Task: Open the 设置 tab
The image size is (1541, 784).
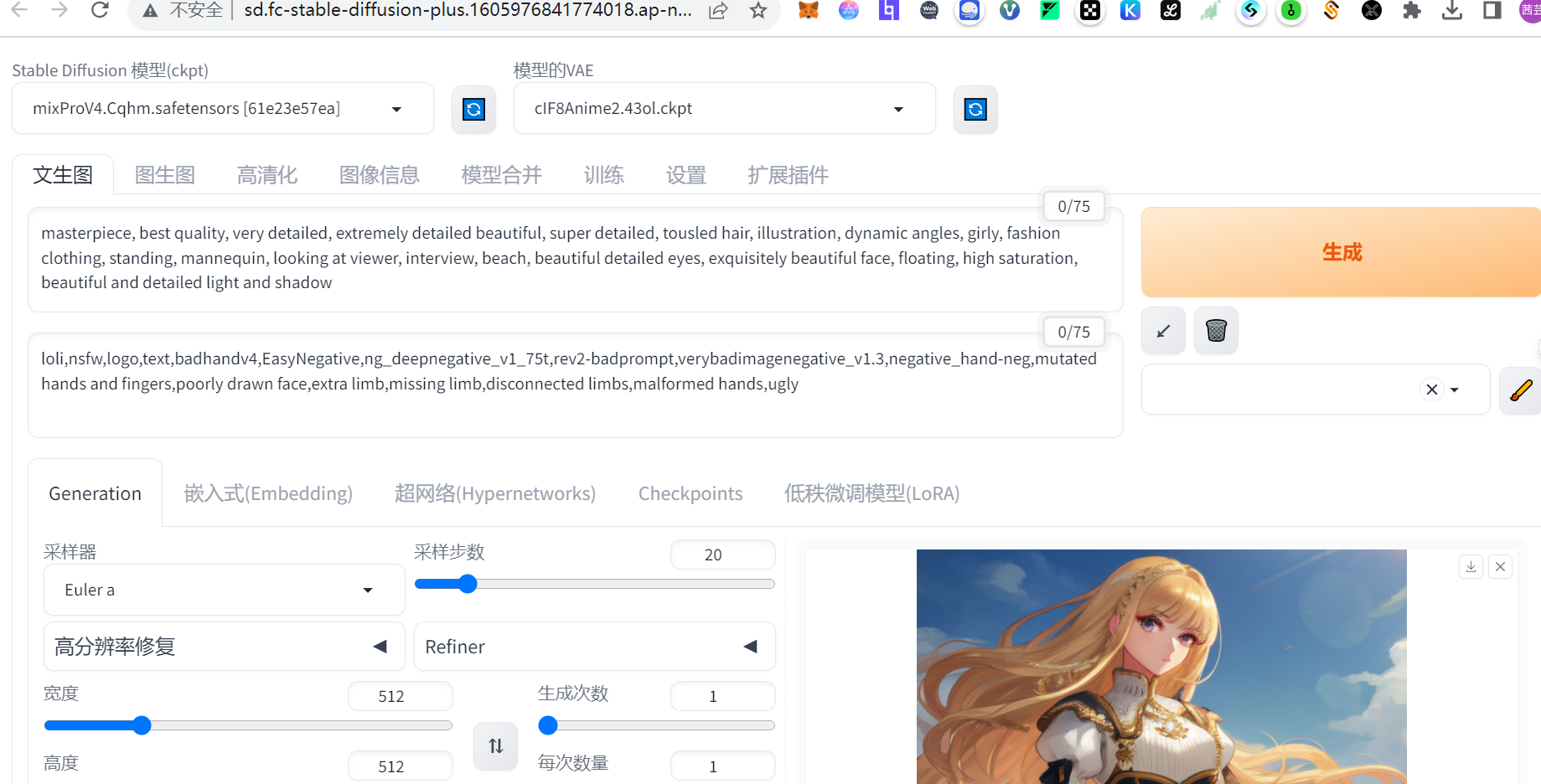Action: [686, 174]
